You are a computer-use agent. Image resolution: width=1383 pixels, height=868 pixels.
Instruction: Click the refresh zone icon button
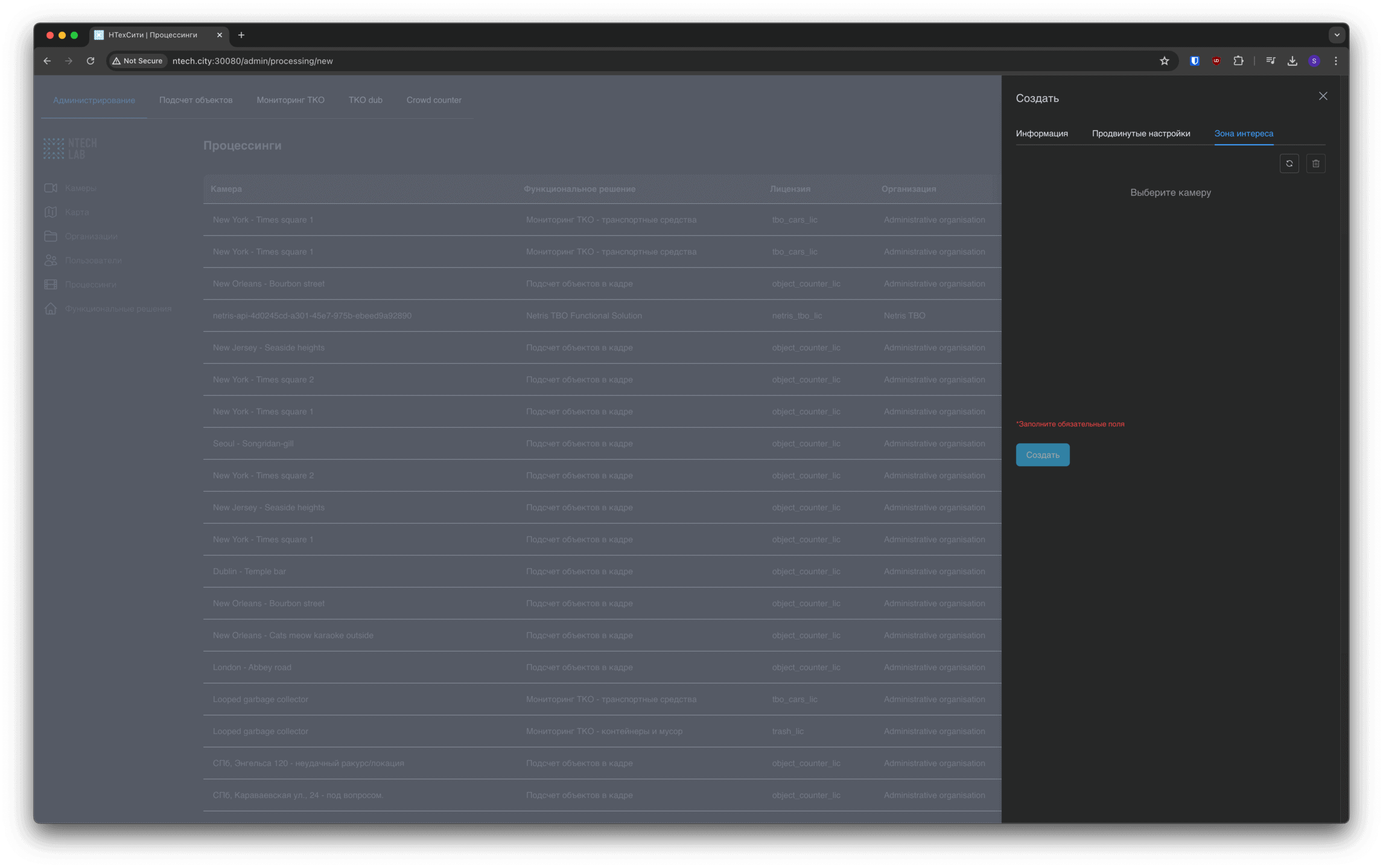click(1289, 163)
